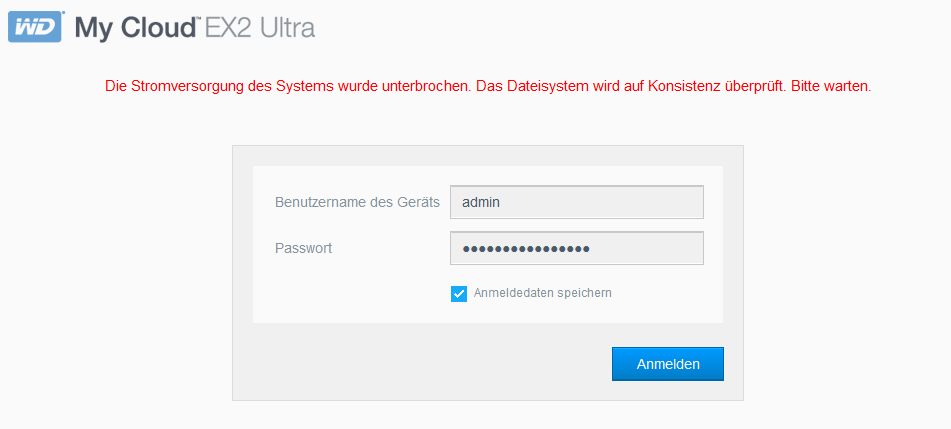
Task: Click the "Passwort" field label
Action: [x=303, y=248]
